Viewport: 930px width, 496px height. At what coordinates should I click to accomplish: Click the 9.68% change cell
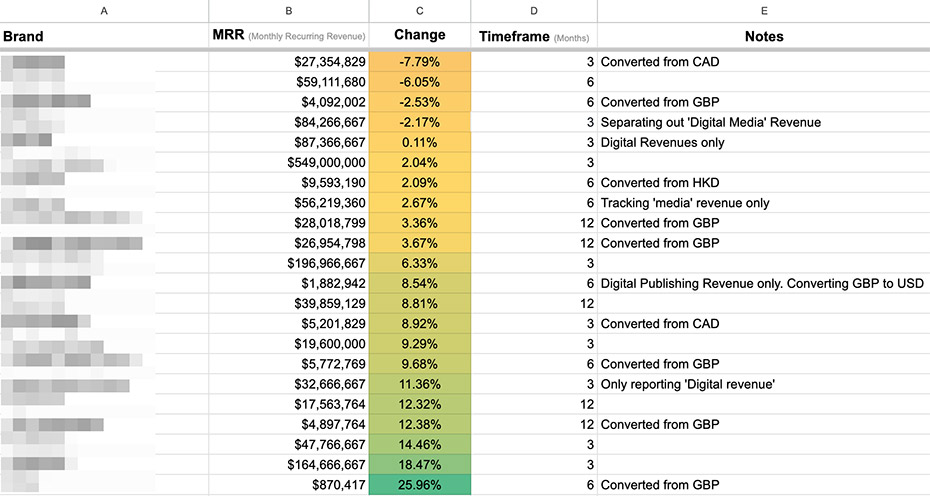[420, 364]
